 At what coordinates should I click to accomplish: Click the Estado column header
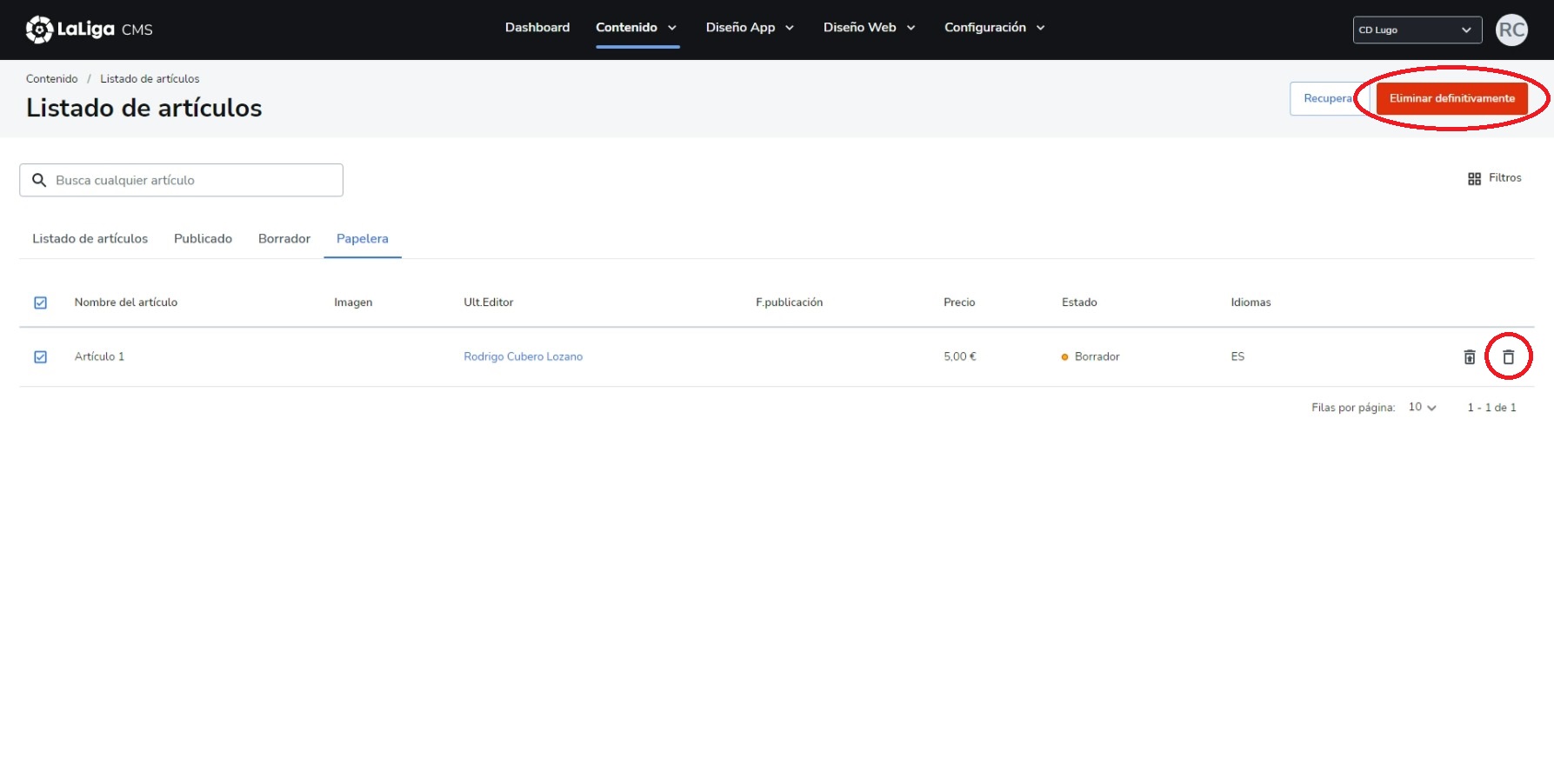coord(1079,302)
